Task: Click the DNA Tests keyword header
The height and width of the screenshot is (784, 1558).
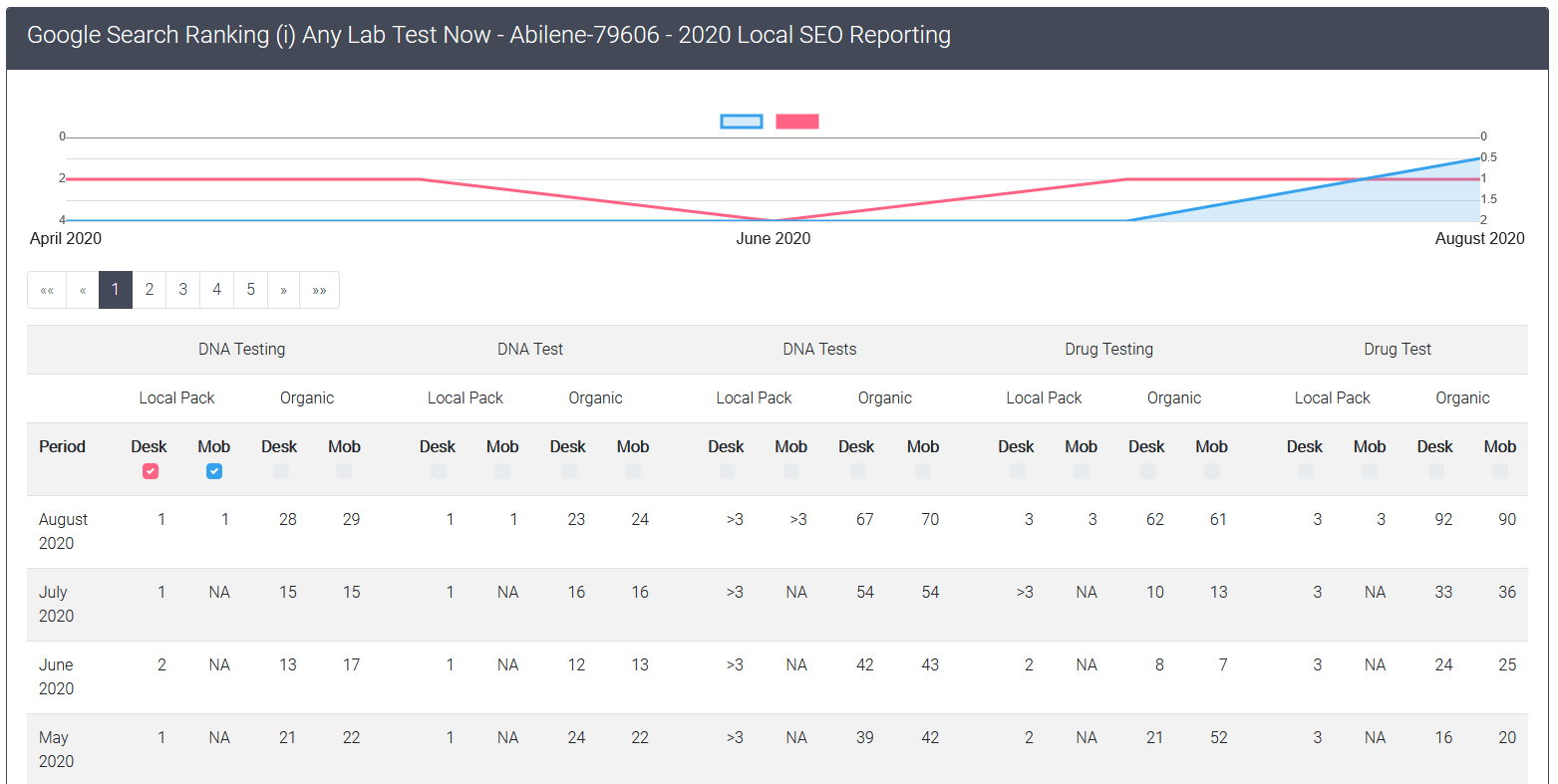Action: 819,349
